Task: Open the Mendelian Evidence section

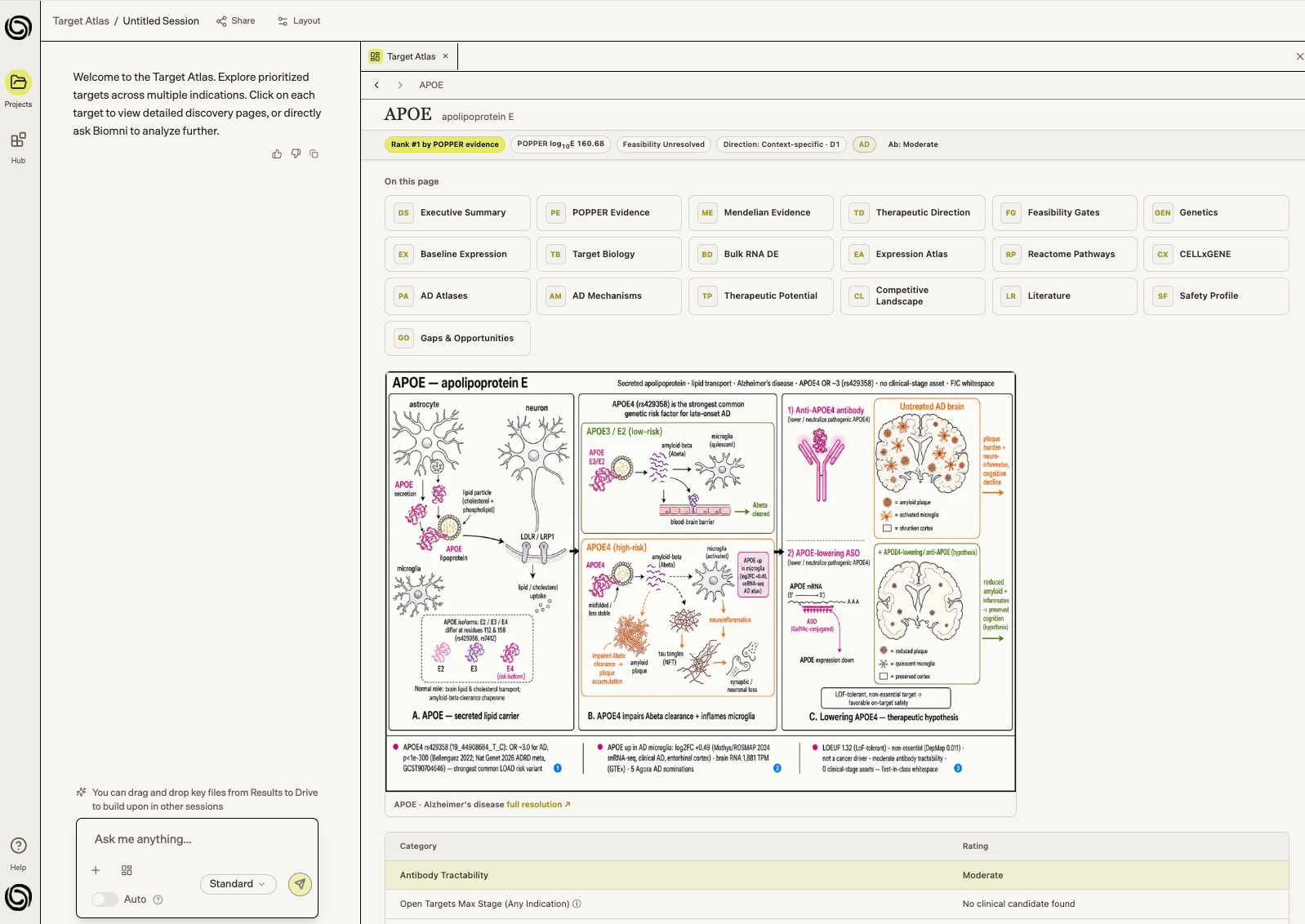Action: pos(761,213)
